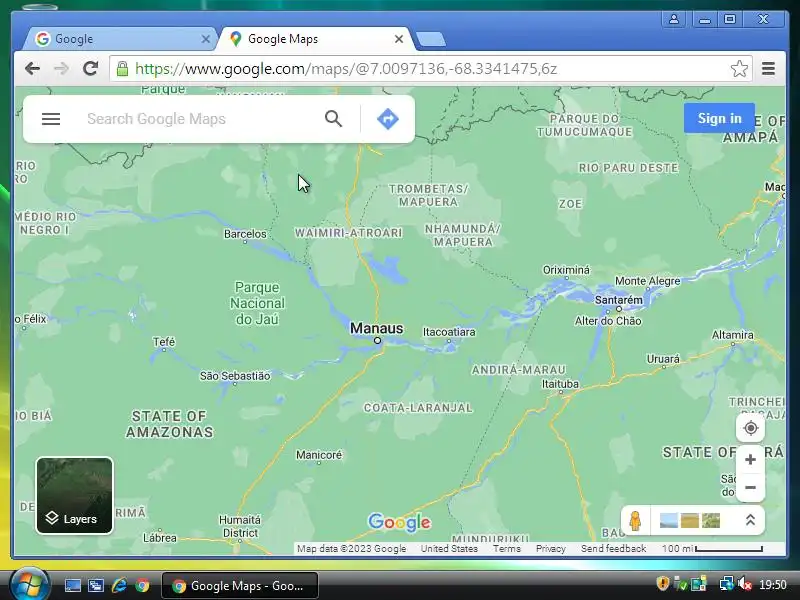Click the Send feedback link
The height and width of the screenshot is (600, 800).
(613, 548)
